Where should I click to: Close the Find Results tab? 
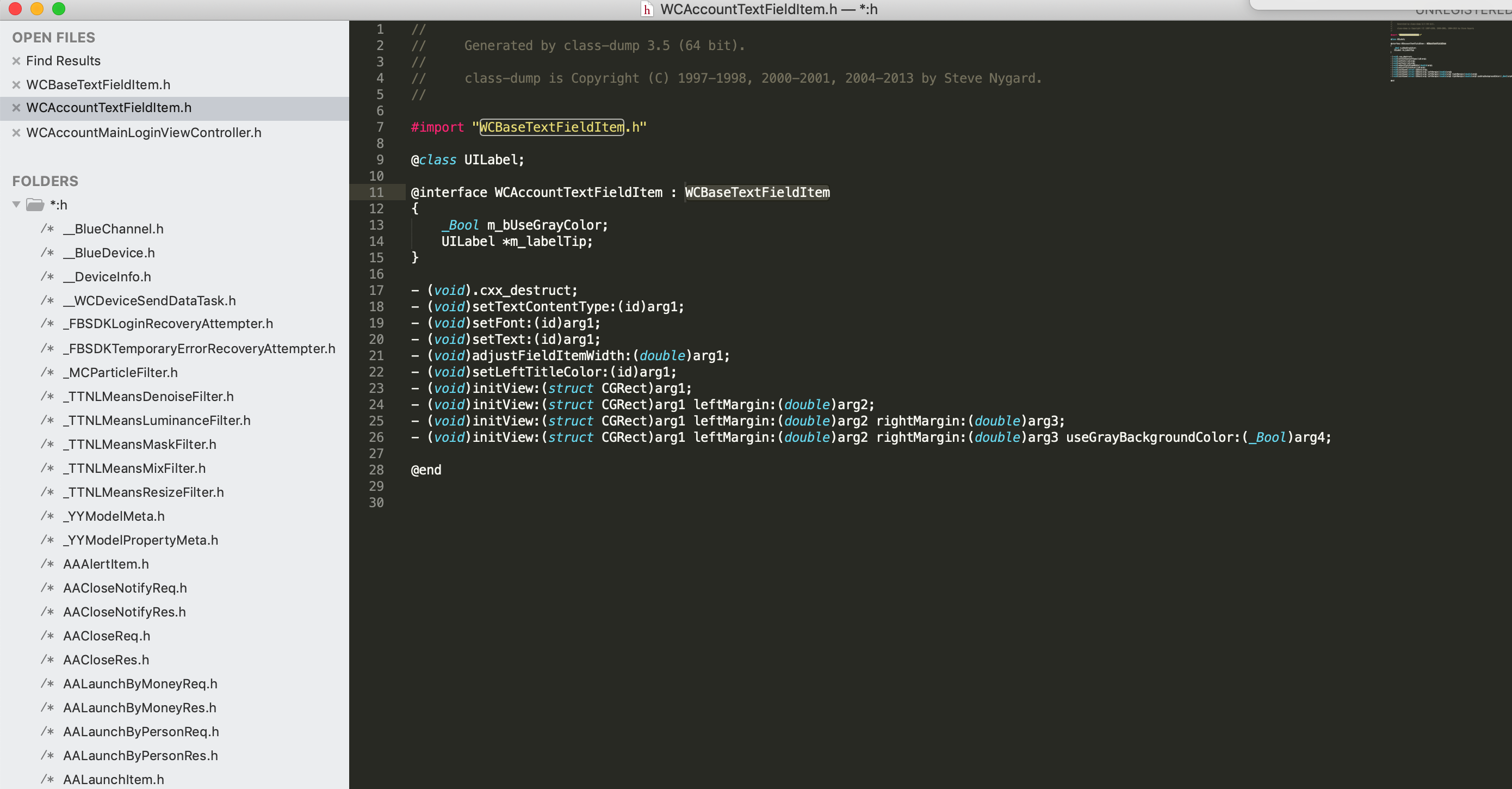[x=16, y=61]
